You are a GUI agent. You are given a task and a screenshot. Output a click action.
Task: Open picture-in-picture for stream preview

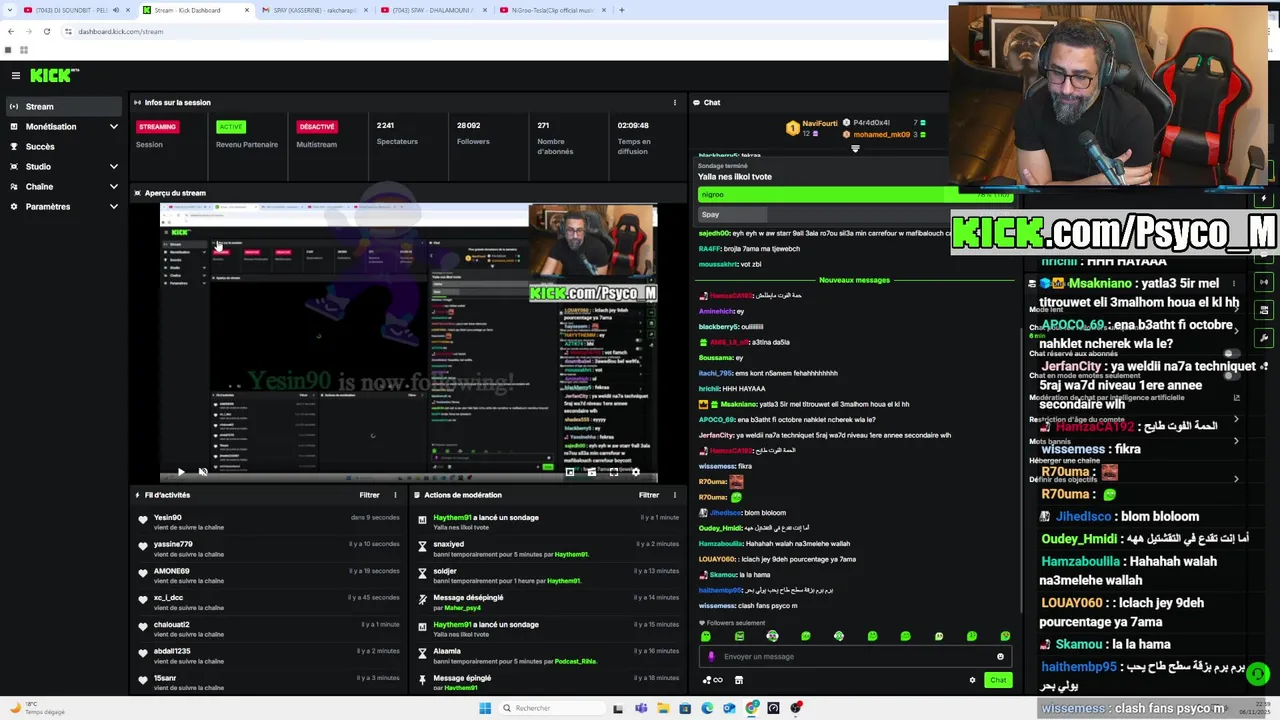click(570, 472)
